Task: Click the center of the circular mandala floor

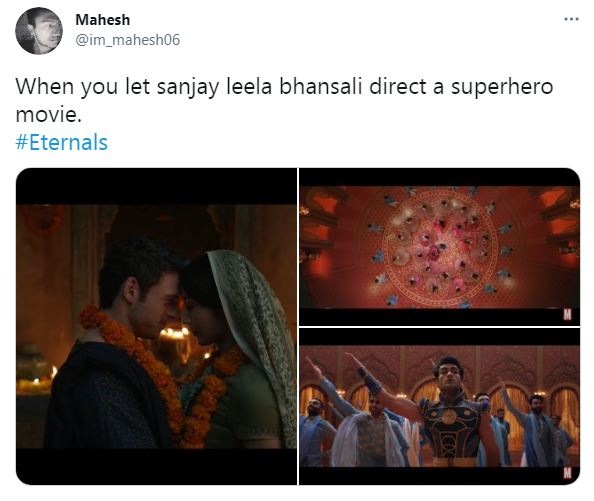Action: tap(439, 248)
